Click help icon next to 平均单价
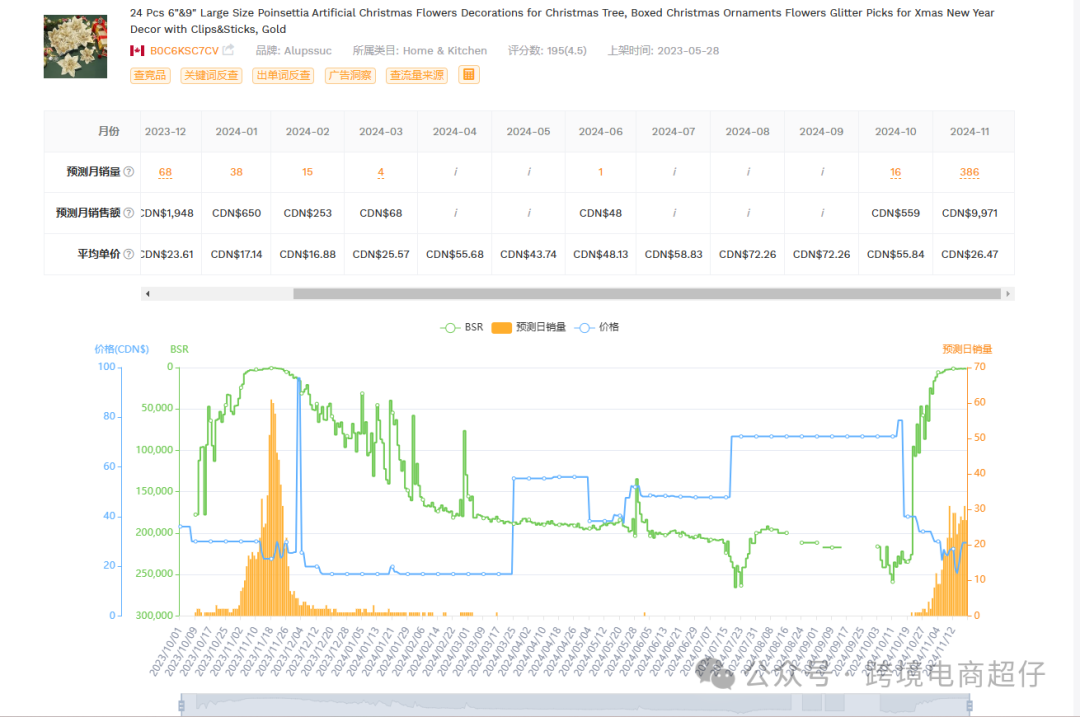The image size is (1080, 717). tap(129, 254)
